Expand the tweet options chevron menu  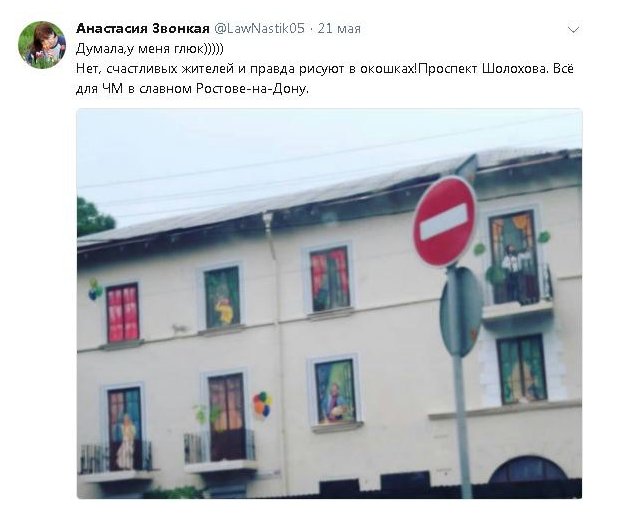pos(573,30)
